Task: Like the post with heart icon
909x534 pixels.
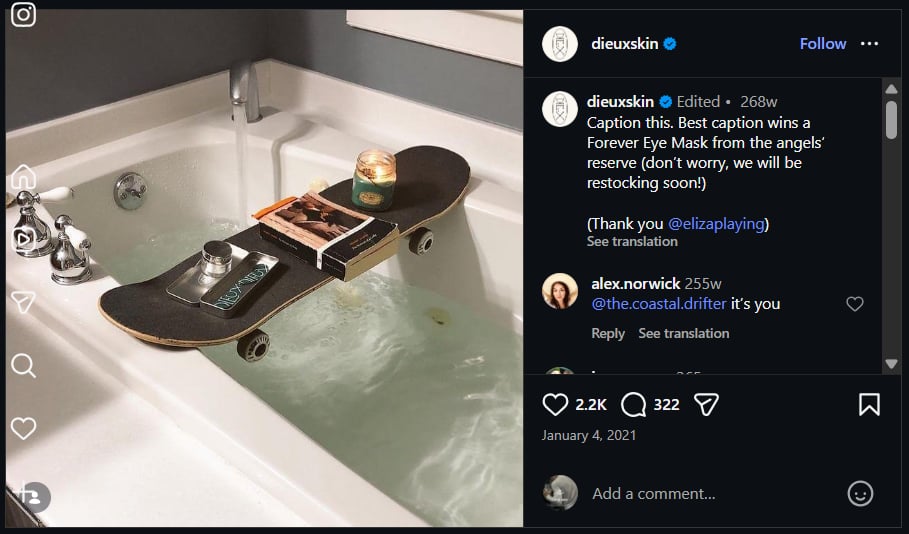Action: coord(555,404)
